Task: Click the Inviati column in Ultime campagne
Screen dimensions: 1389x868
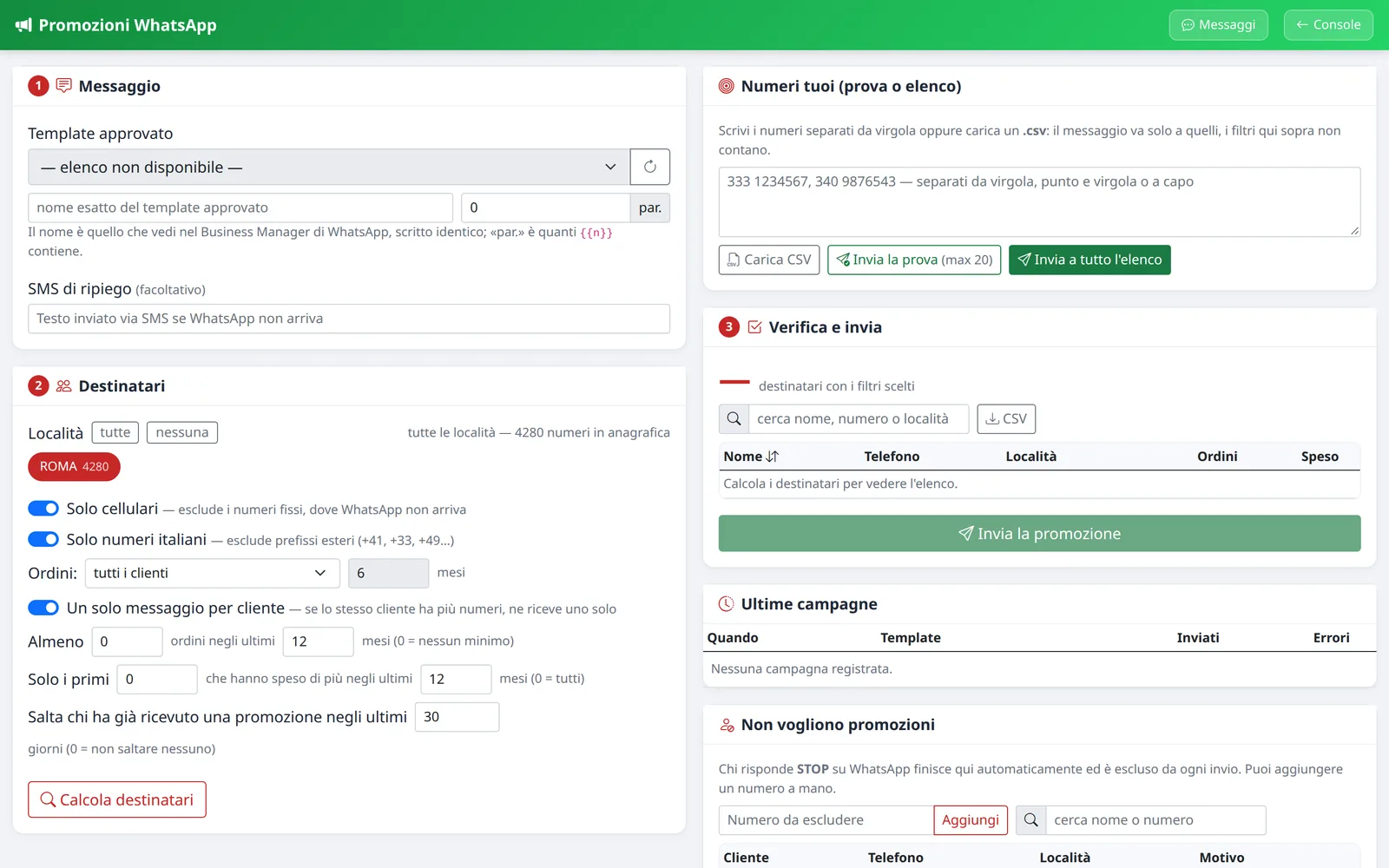Action: [1198, 638]
